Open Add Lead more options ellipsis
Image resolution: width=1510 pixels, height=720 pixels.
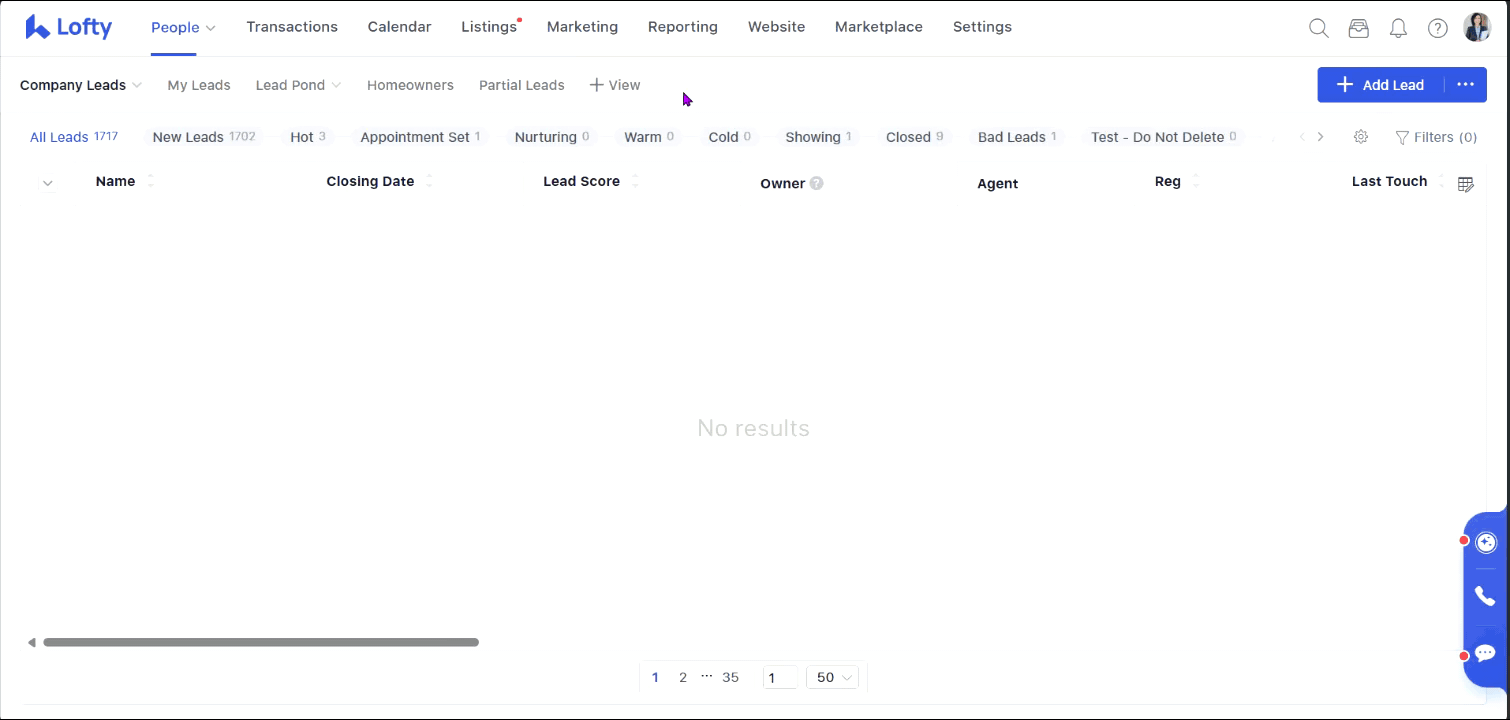tap(1465, 85)
